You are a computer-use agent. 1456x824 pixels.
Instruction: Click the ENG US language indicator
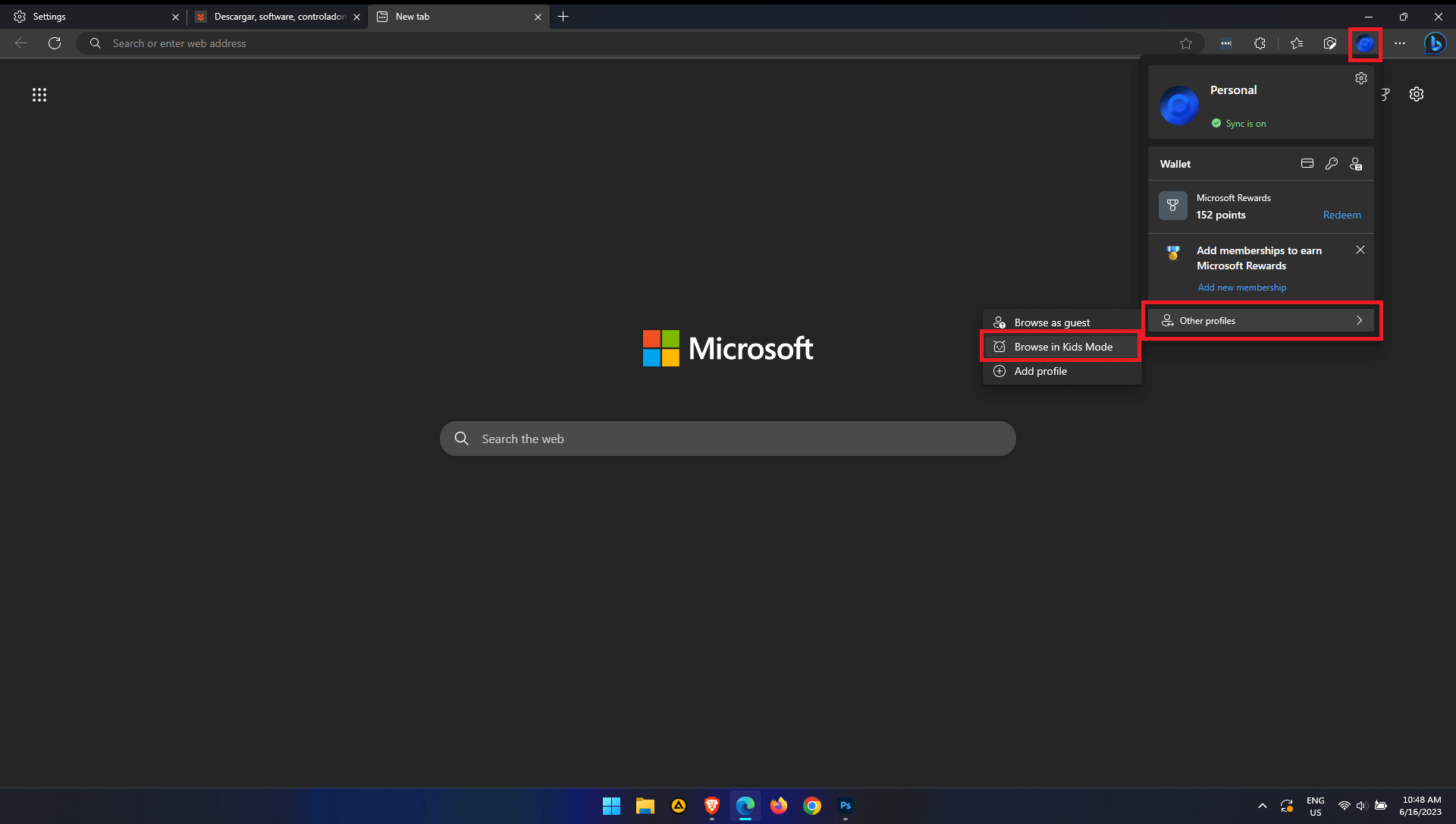pos(1316,806)
